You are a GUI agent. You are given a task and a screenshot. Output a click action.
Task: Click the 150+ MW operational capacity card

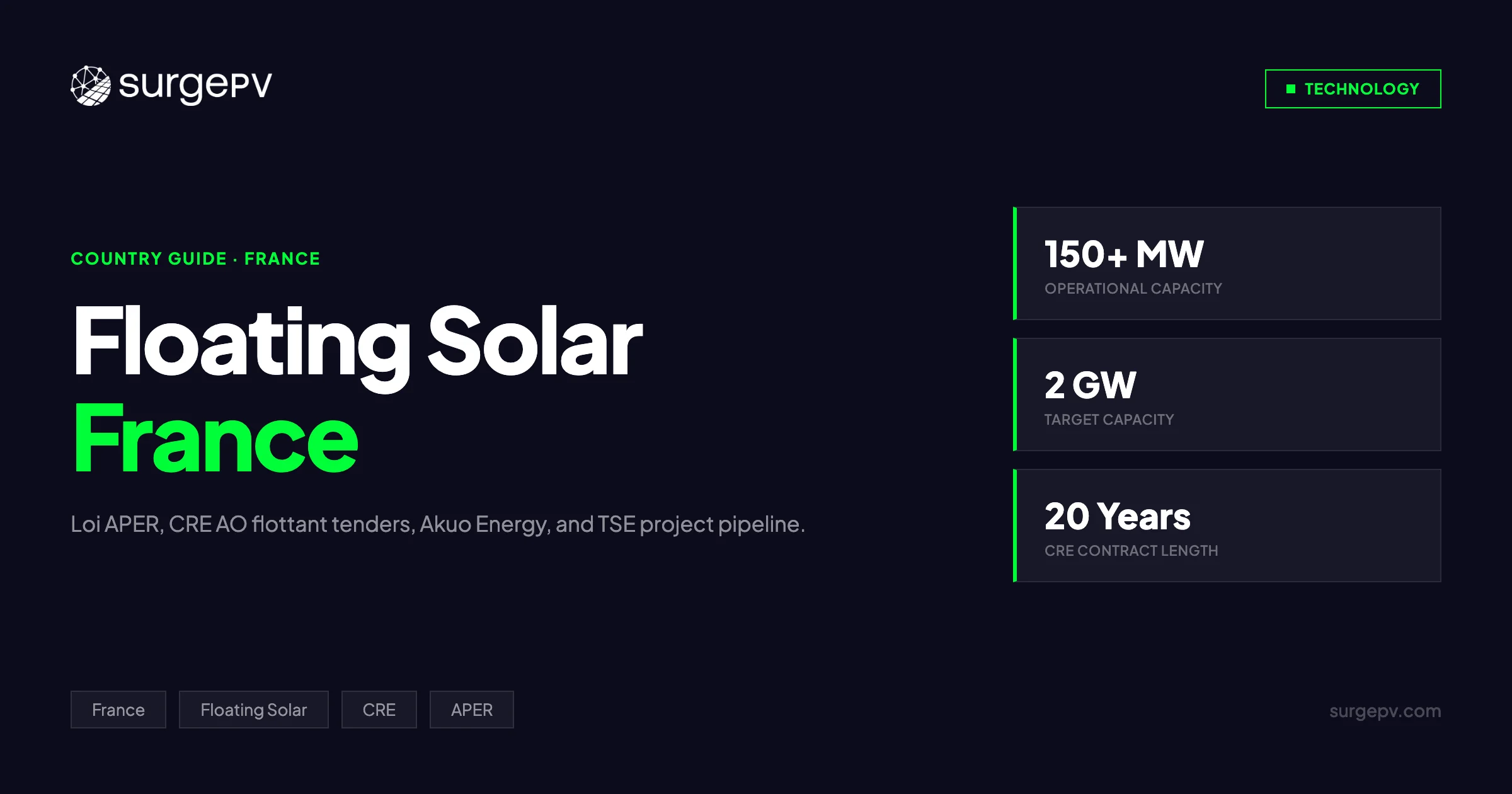pyautogui.click(x=1228, y=263)
